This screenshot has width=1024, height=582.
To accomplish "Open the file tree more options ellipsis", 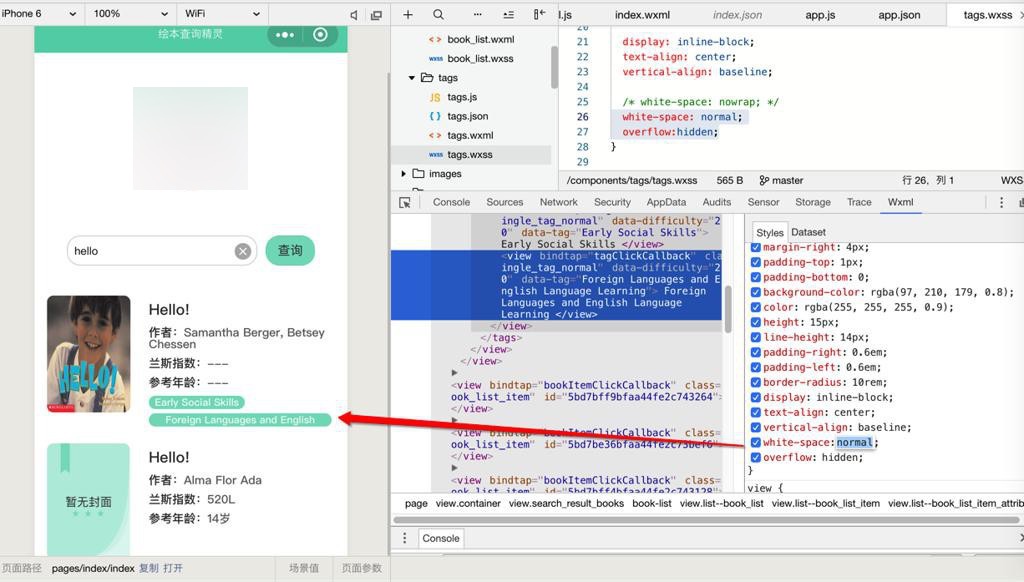I will (x=477, y=14).
